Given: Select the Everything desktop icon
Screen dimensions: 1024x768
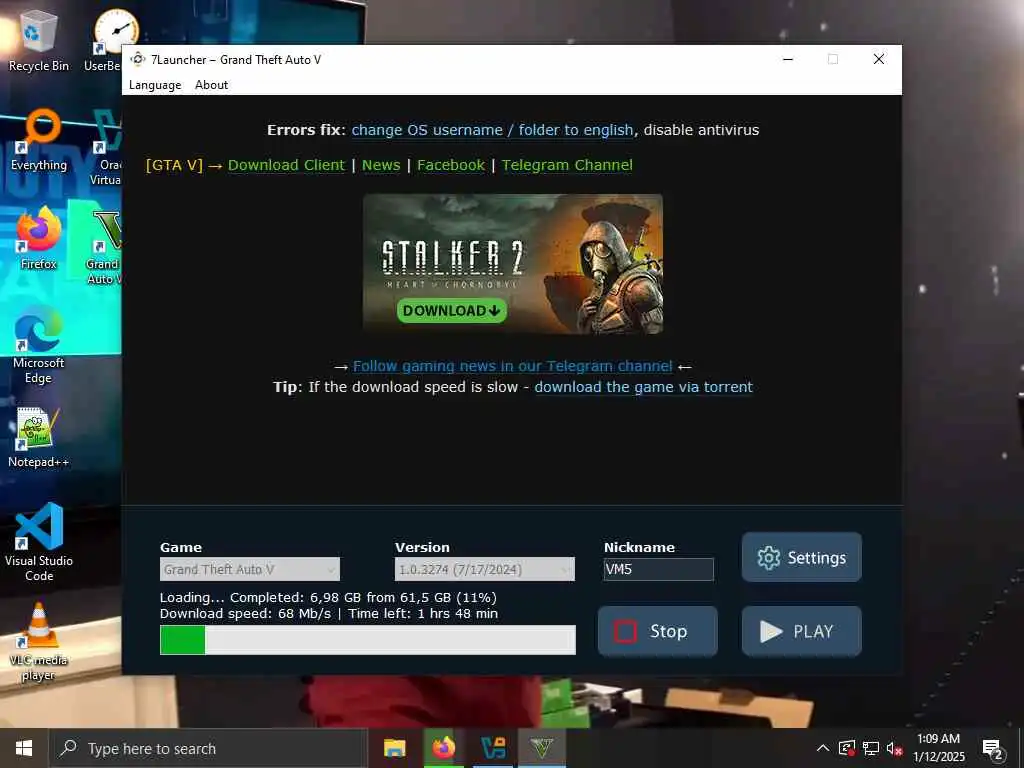Looking at the screenshot, I should [x=39, y=140].
